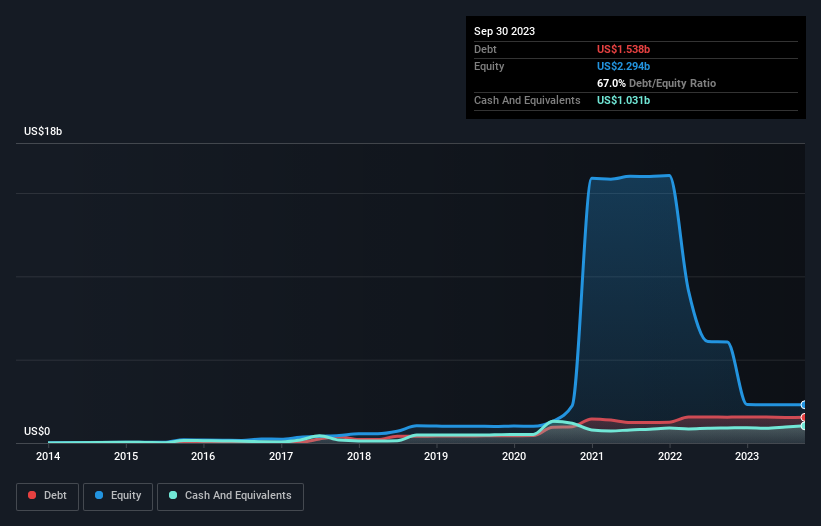Viewport: 821px width, 526px height.
Task: Click the US$1.031b cash value
Action: pyautogui.click(x=623, y=100)
